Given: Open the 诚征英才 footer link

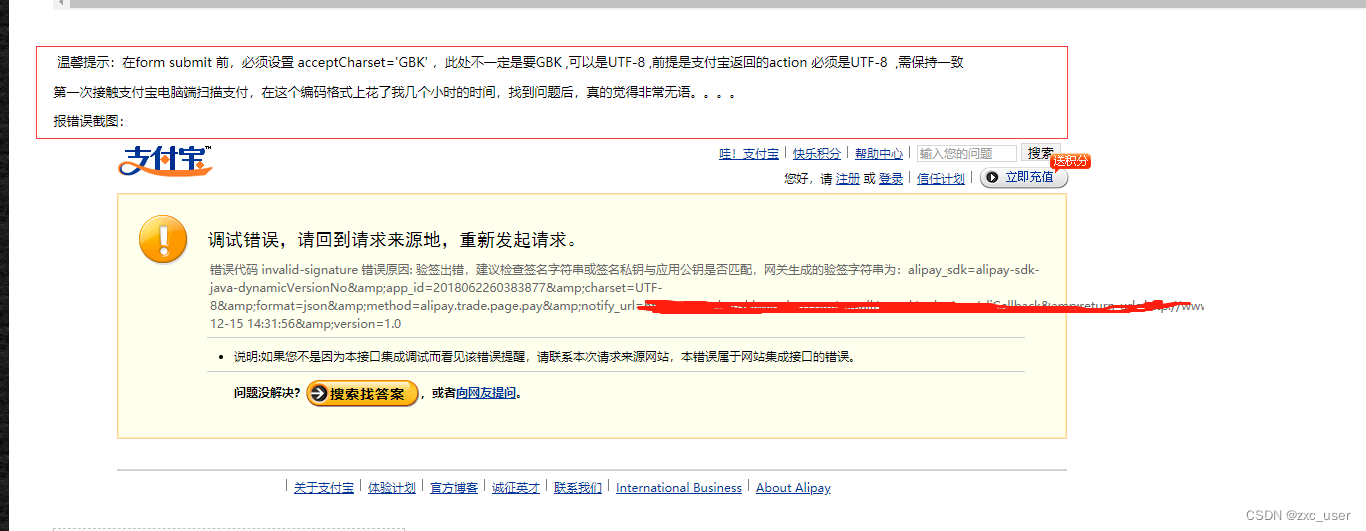Looking at the screenshot, I should [516, 488].
